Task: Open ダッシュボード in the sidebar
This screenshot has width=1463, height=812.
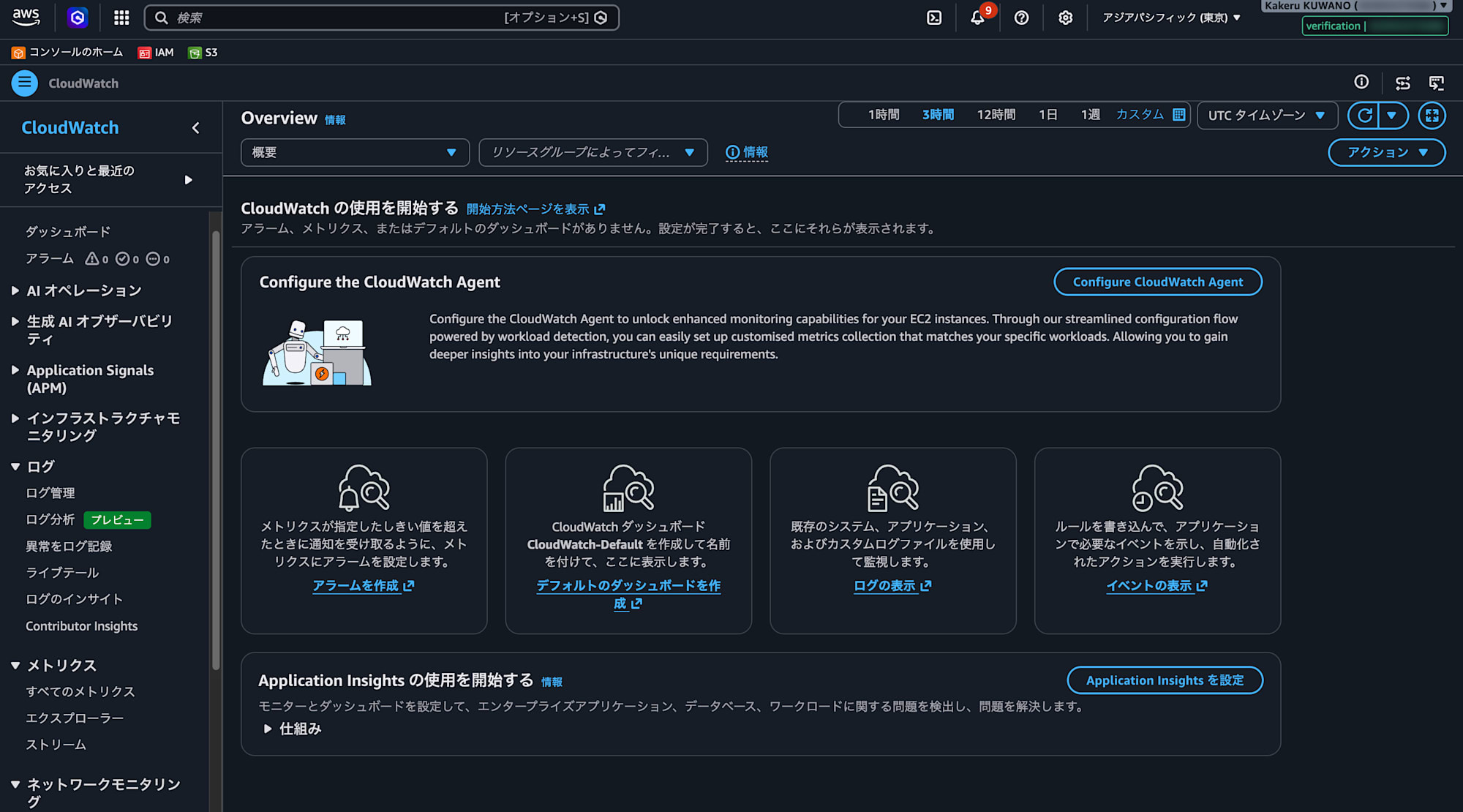Action: [x=68, y=232]
